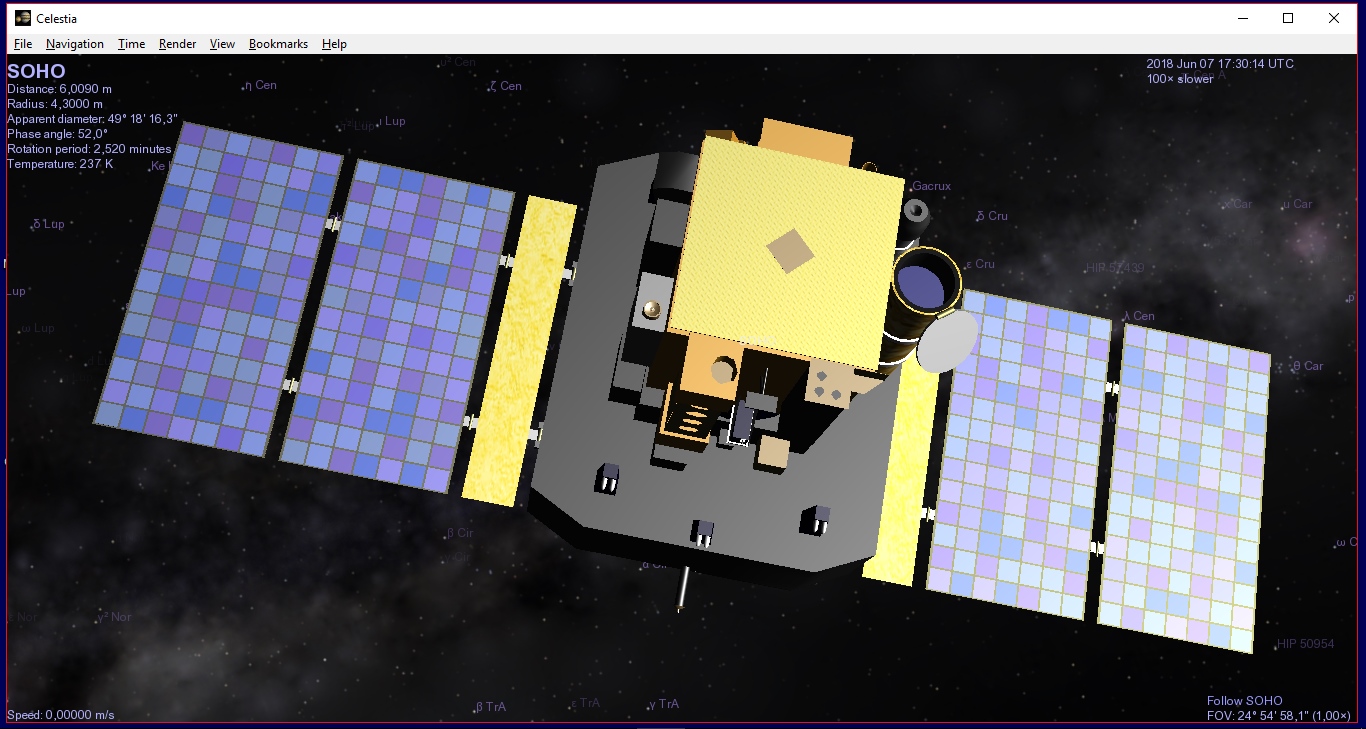Click the FOV: 24° 54' 58,1" readout

tap(1278, 716)
